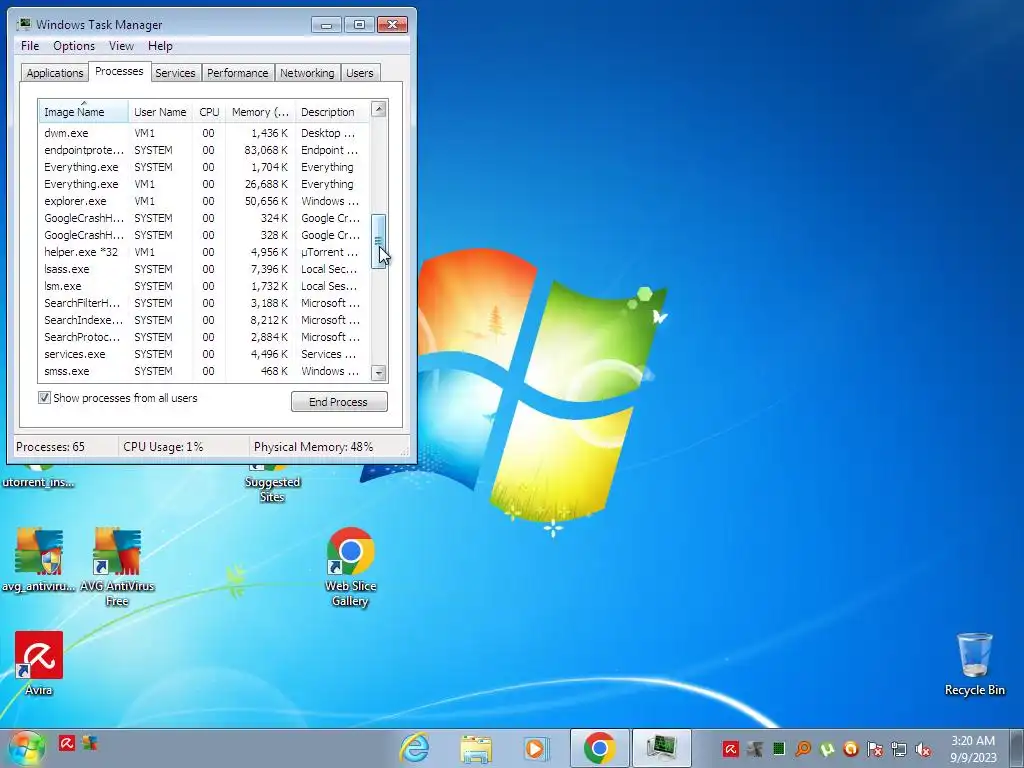Select GoogleCrashH... row using 324 K
The width and height of the screenshot is (1024, 768).
(204, 218)
